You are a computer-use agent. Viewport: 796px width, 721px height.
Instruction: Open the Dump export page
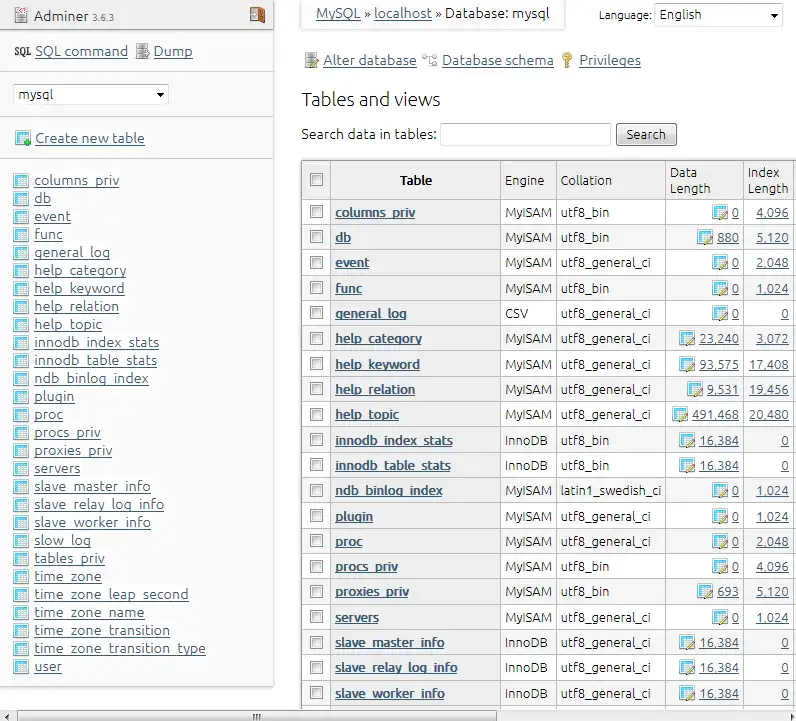tap(173, 51)
